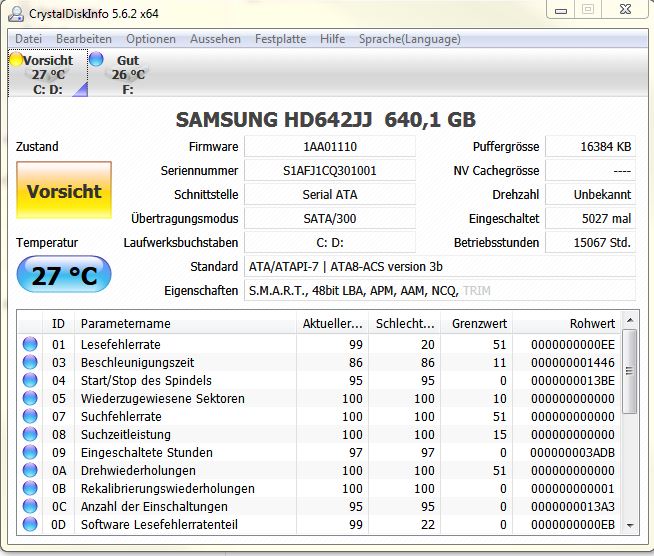
Task: Select the blue Gut disk status icon
Action: [96, 59]
